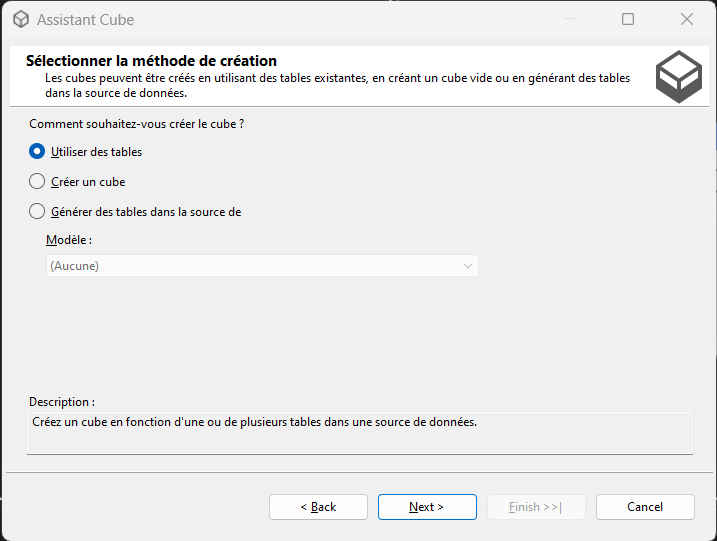Screen dimensions: 717x541
Task: Close the Assistant Cube window
Action: [x=687, y=19]
